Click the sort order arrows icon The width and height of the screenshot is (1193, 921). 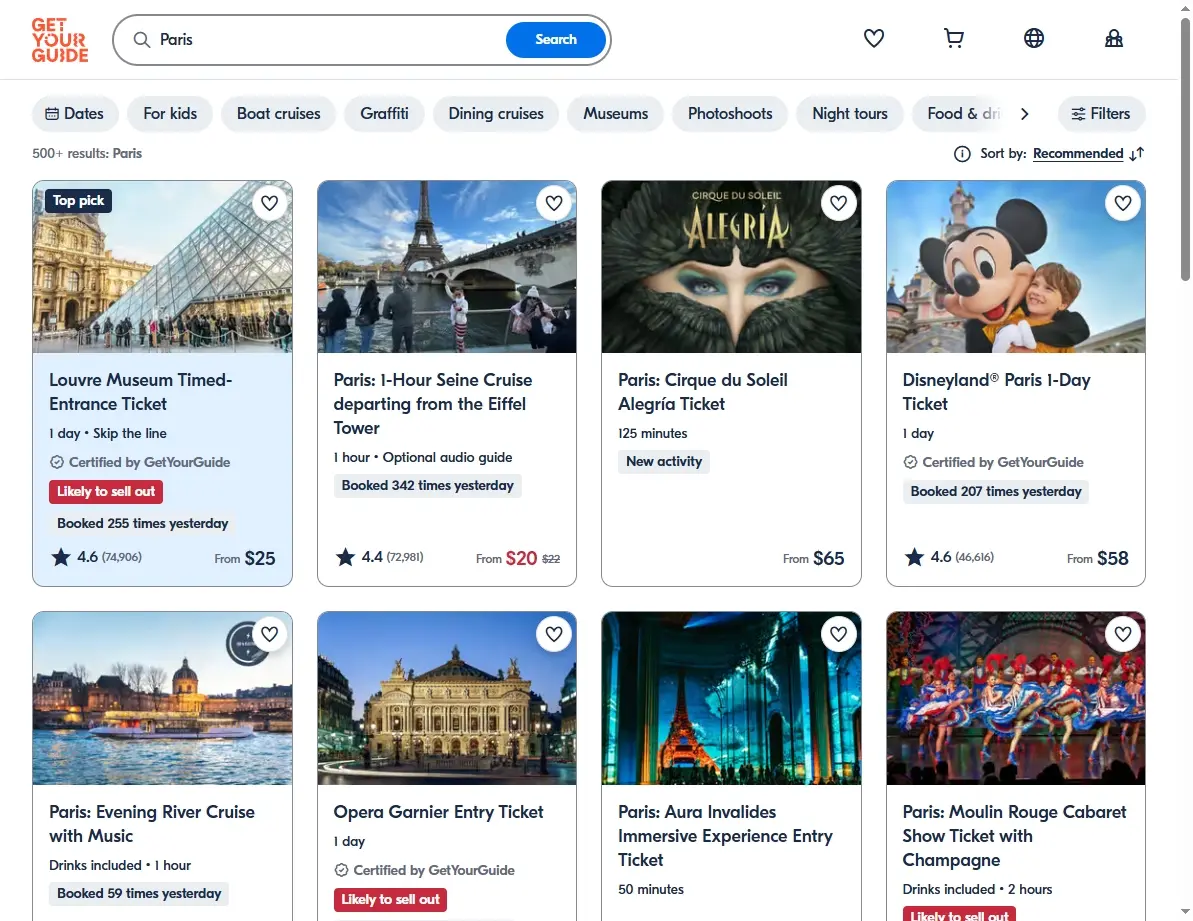1137,154
